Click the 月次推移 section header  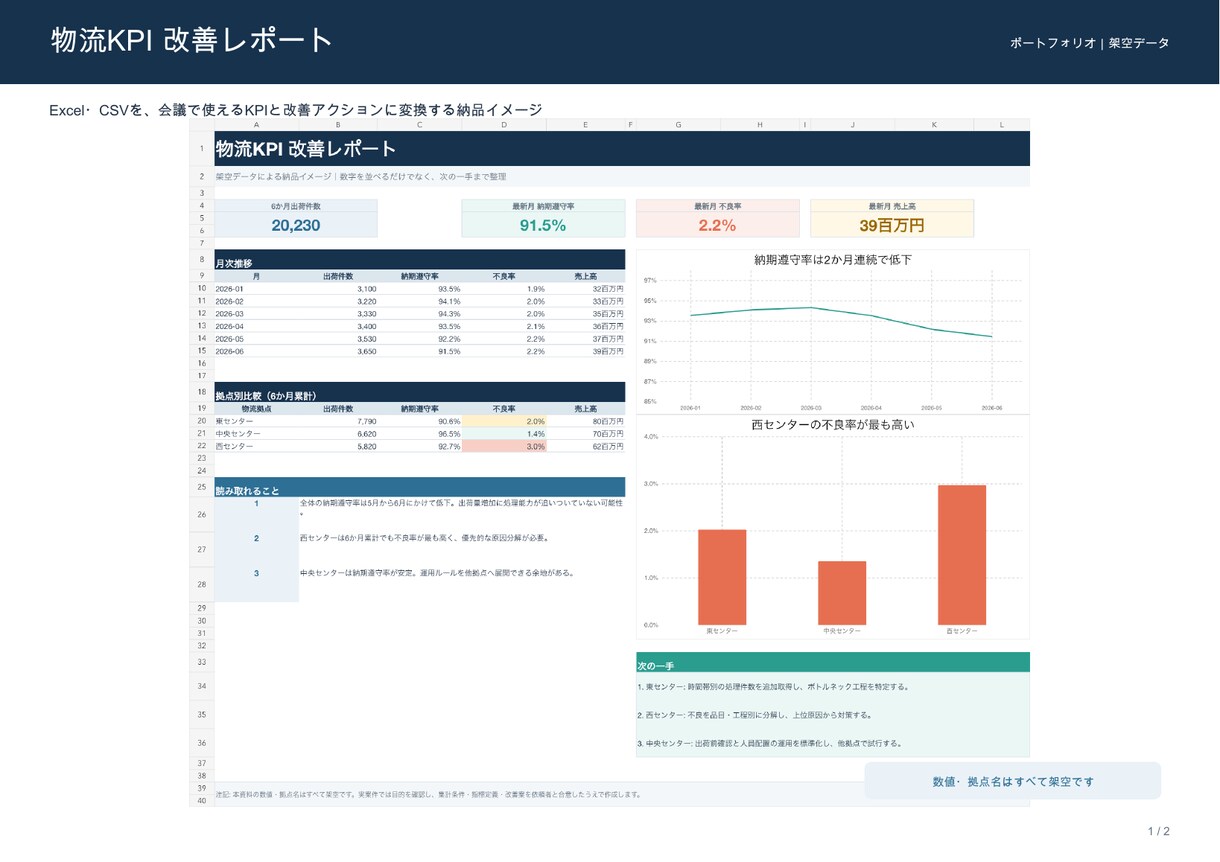(420, 262)
